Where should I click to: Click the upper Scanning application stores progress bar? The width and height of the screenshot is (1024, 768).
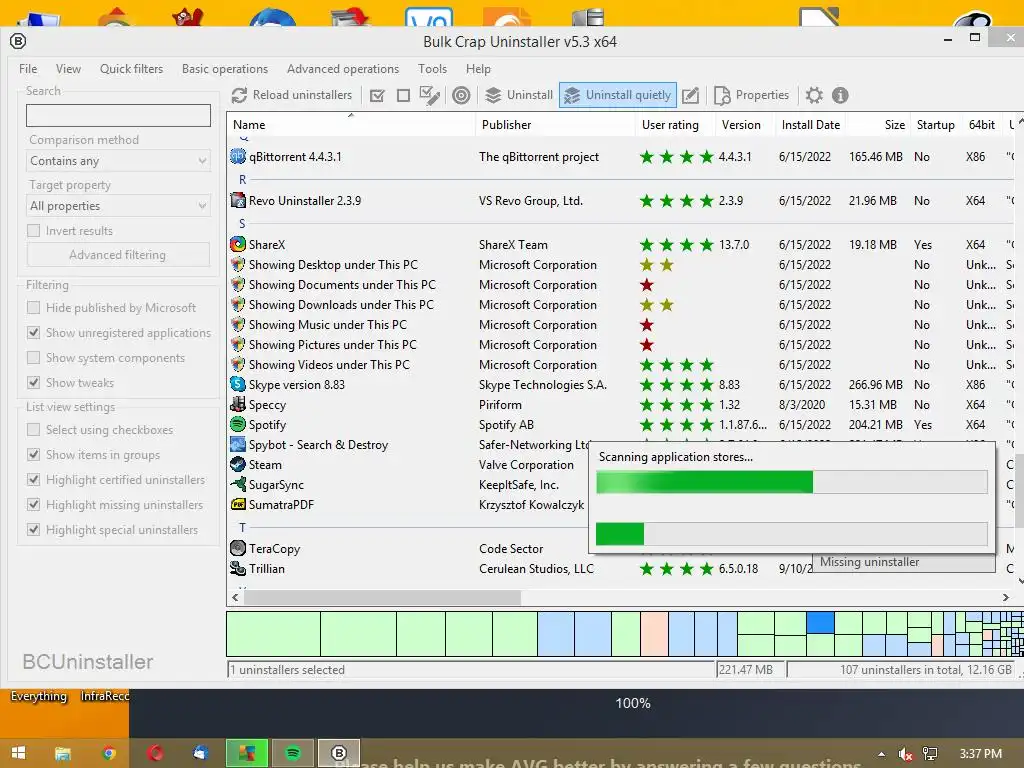792,483
